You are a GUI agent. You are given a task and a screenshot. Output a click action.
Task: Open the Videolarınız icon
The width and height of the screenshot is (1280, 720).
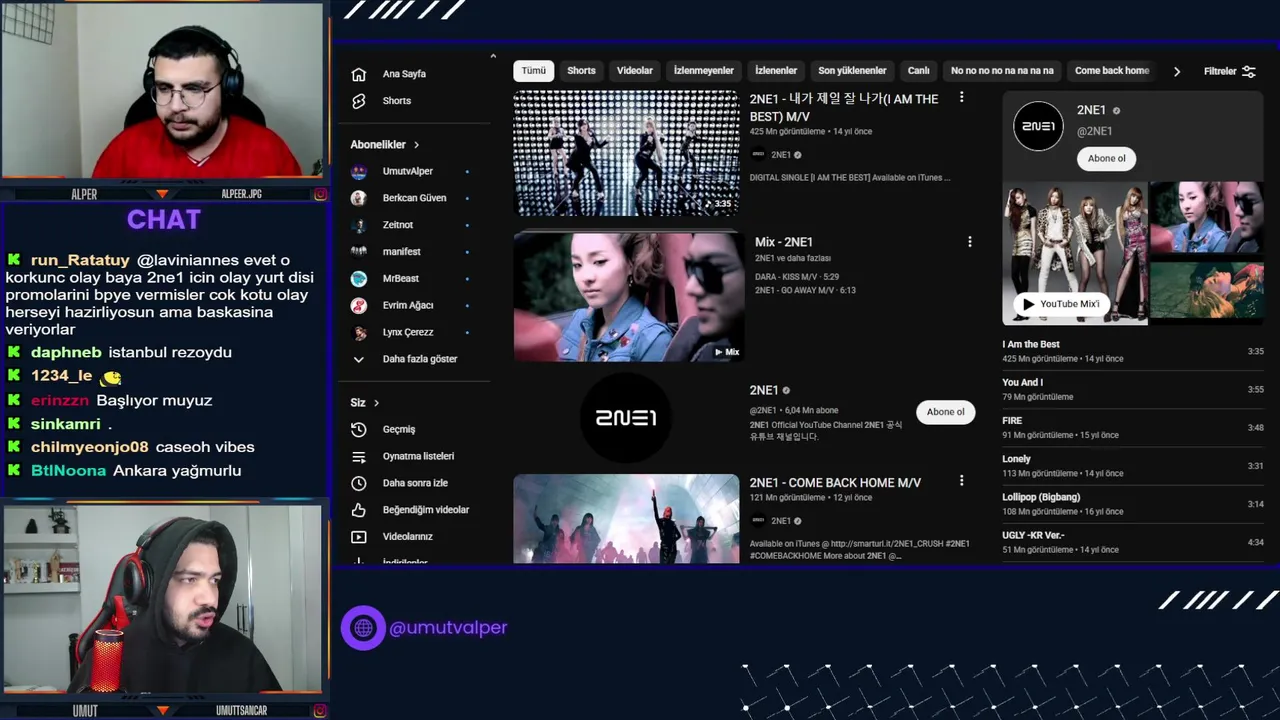[x=359, y=537]
